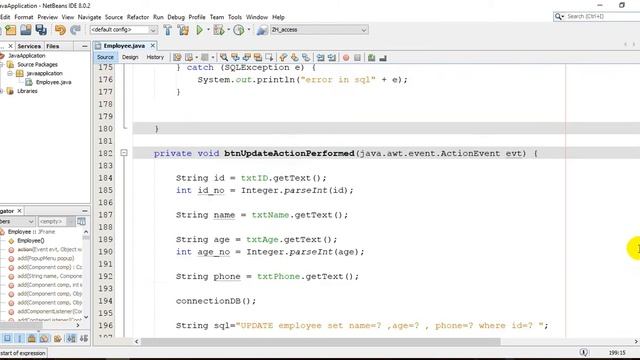640x360 pixels.
Task: Open the Navigate menu
Action: pos(89,17)
